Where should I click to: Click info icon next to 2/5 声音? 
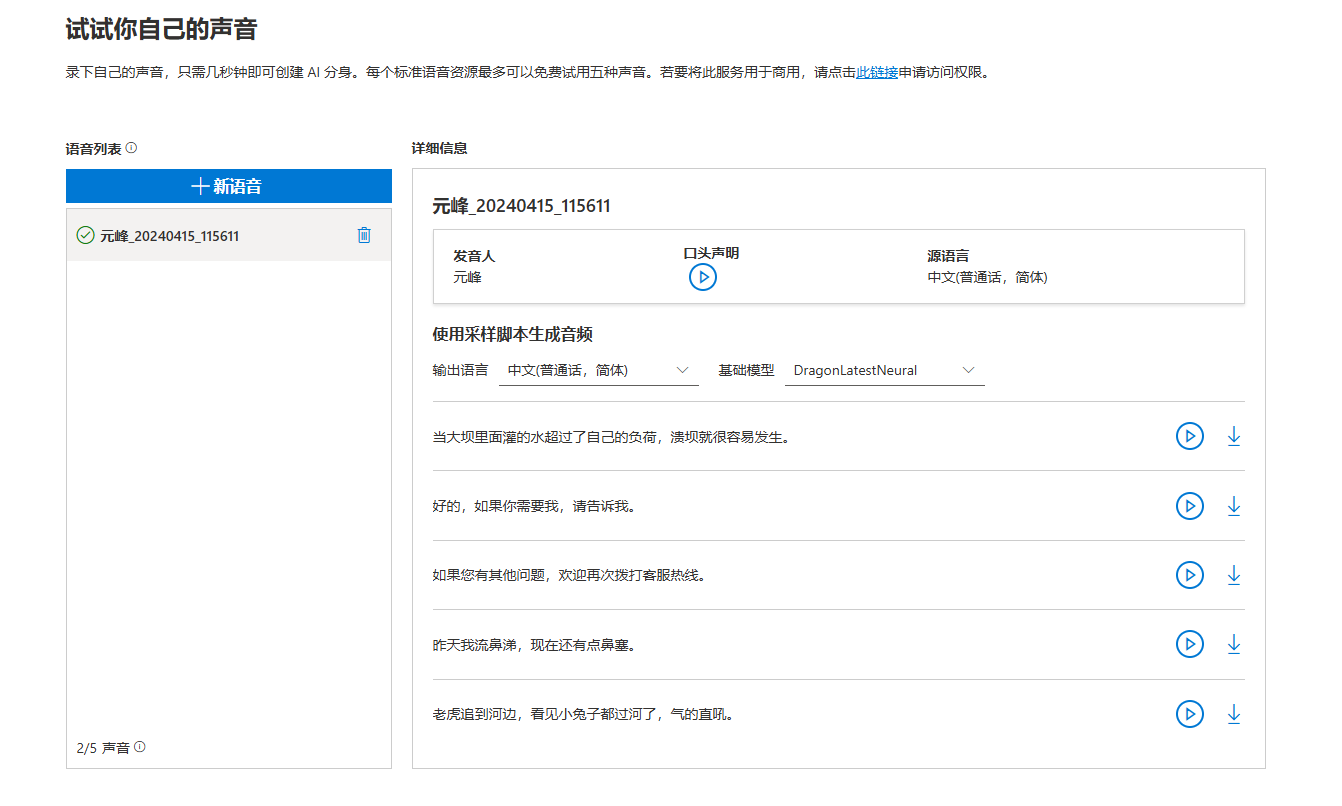point(140,747)
